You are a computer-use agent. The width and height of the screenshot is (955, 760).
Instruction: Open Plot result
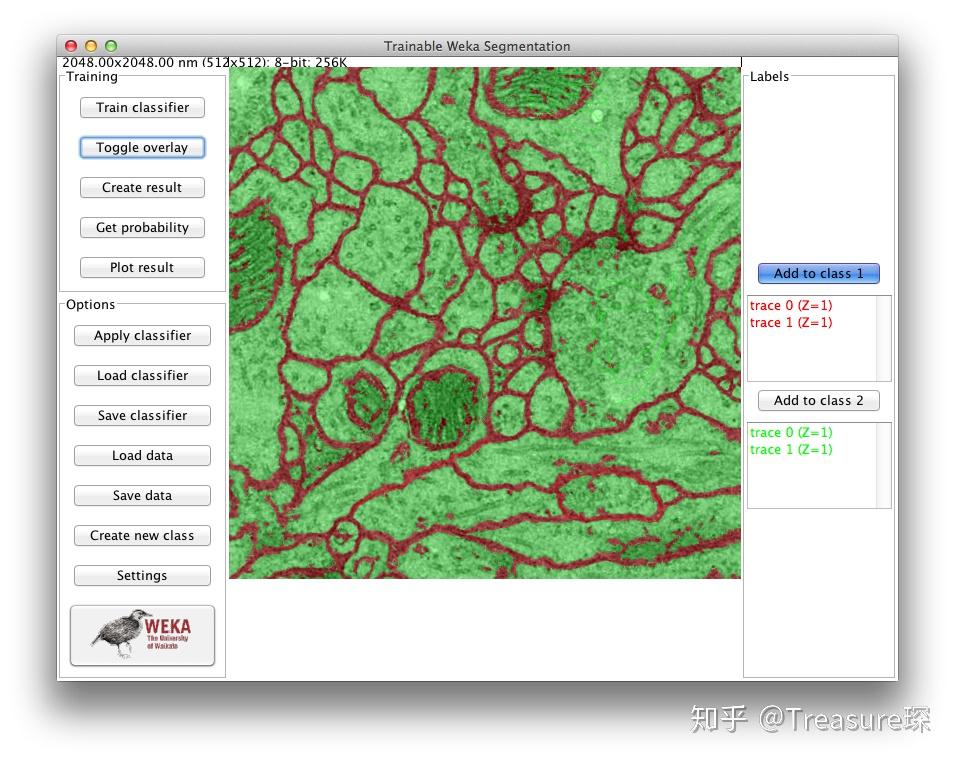click(x=142, y=267)
